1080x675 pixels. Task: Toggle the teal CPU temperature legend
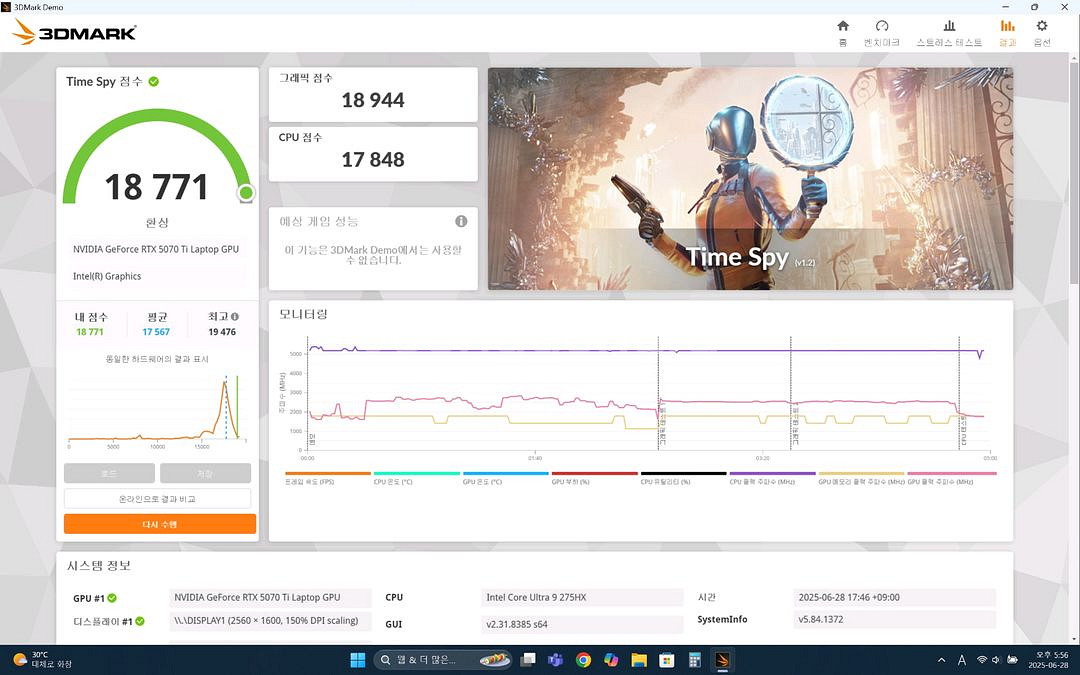[416, 477]
